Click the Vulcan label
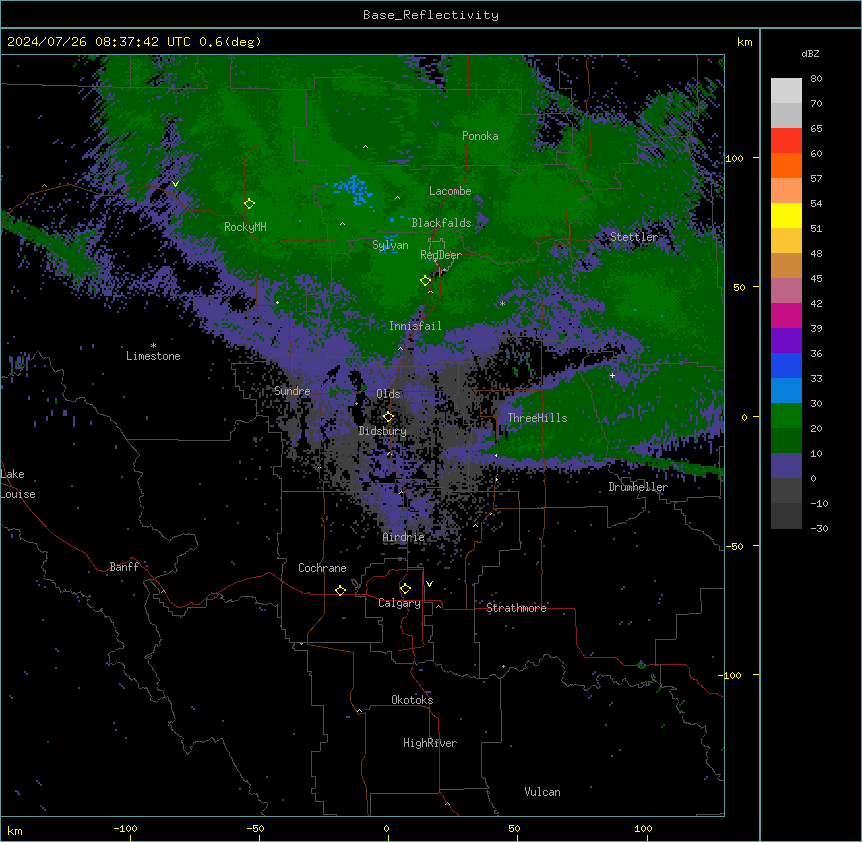 coord(542,792)
